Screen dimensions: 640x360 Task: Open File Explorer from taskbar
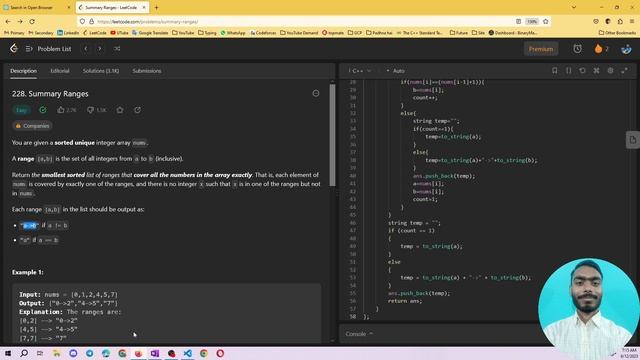coord(57,353)
